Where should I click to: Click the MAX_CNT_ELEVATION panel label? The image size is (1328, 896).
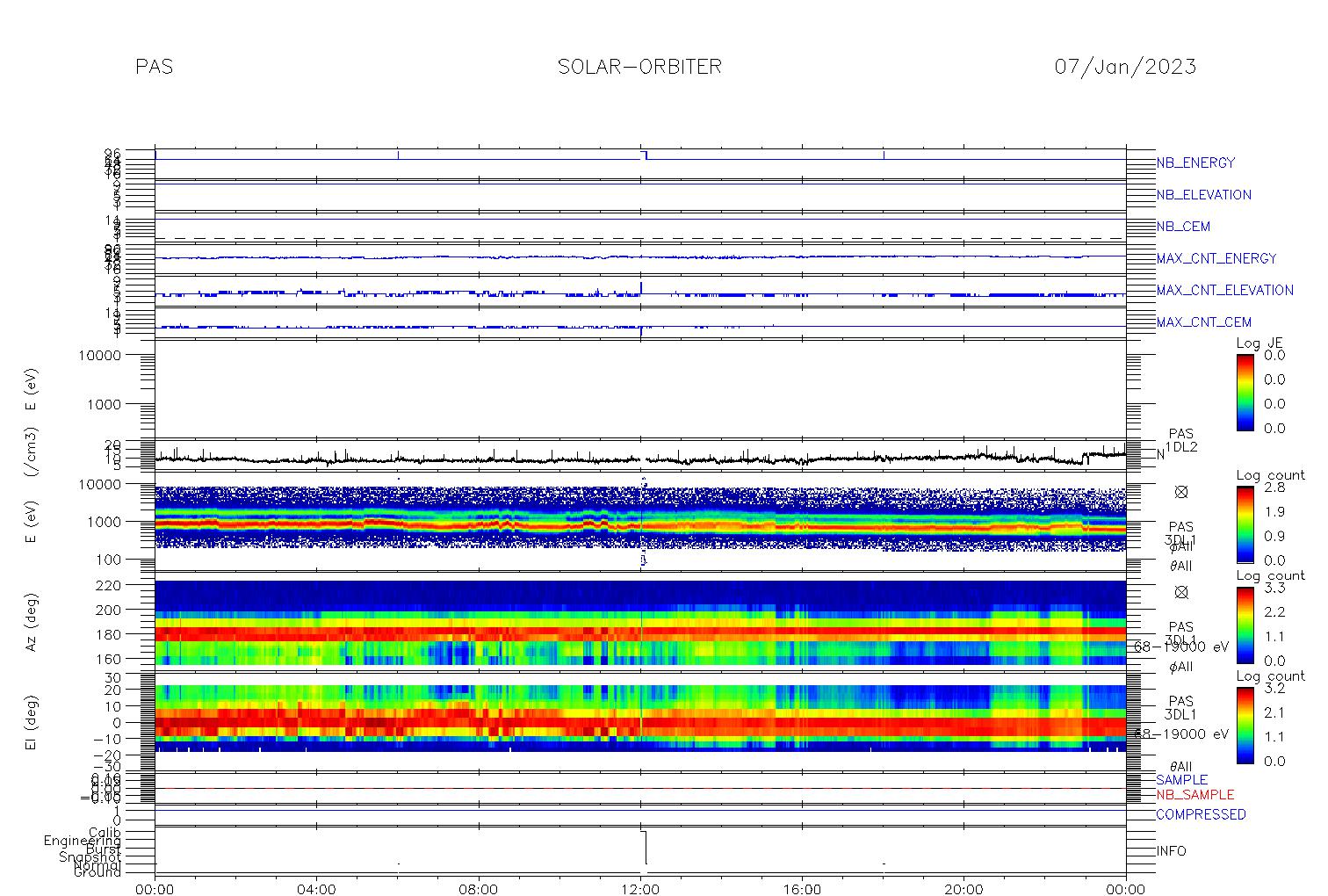click(1224, 290)
